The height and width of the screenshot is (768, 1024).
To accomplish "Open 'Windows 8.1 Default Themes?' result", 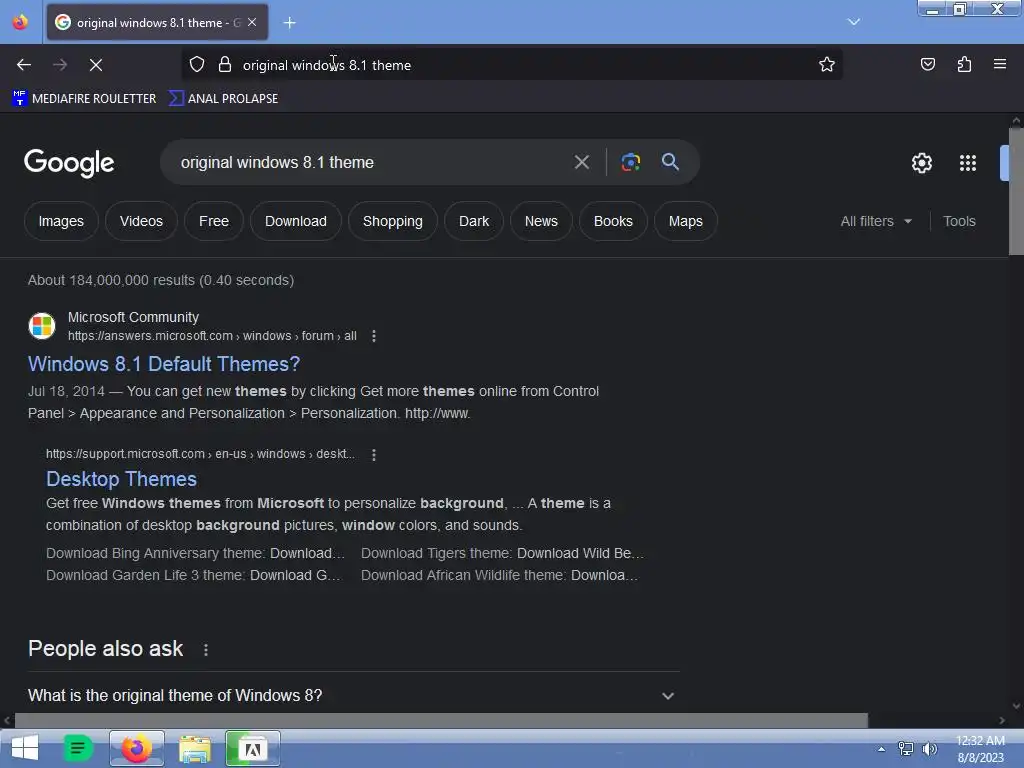I will point(164,364).
